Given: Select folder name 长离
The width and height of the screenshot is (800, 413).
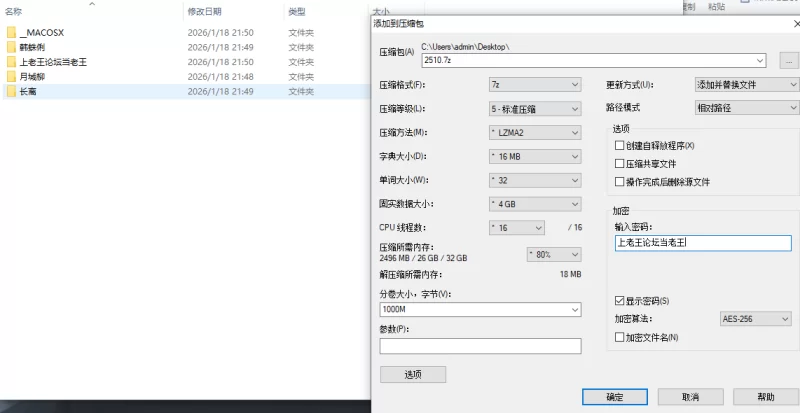Looking at the screenshot, I should 28,92.
